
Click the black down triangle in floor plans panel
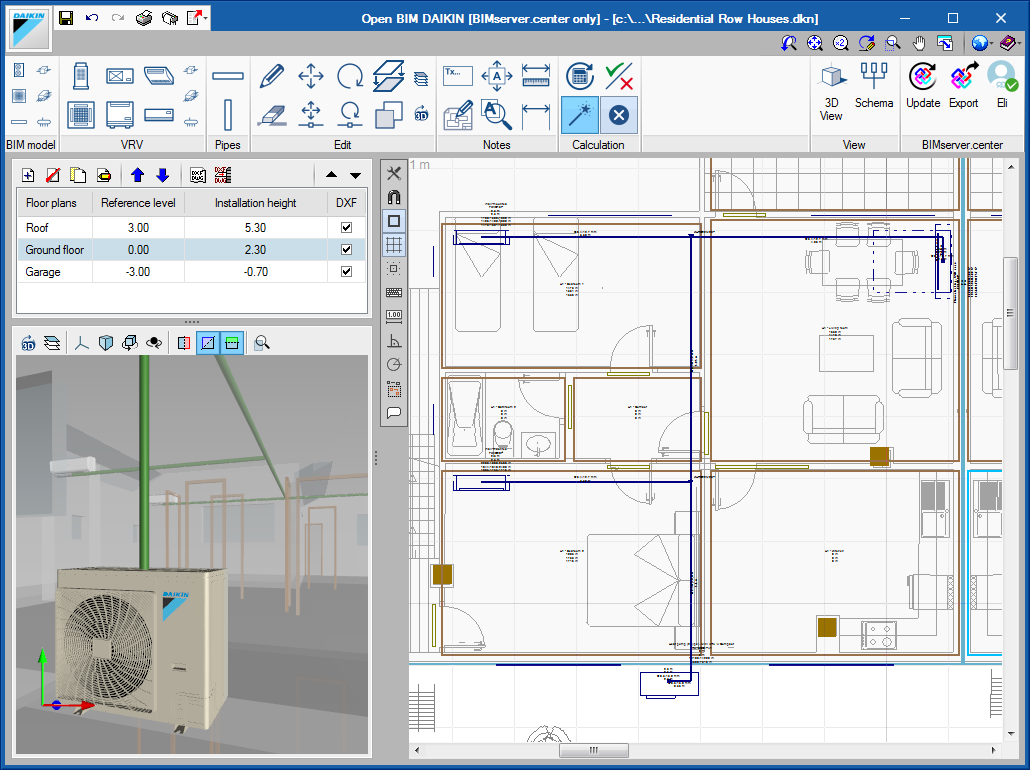[355, 175]
